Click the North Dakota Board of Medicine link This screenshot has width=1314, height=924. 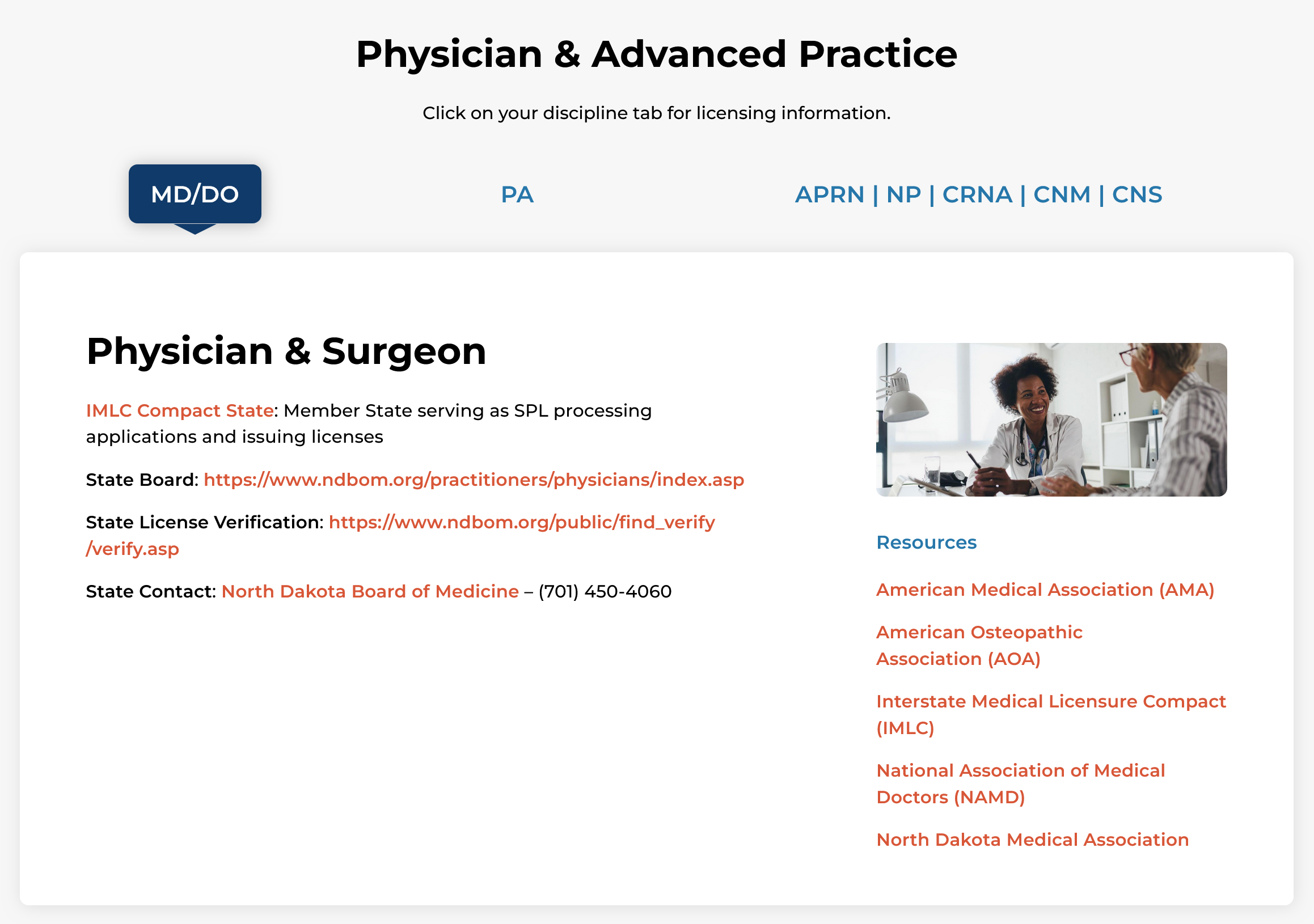pos(370,591)
